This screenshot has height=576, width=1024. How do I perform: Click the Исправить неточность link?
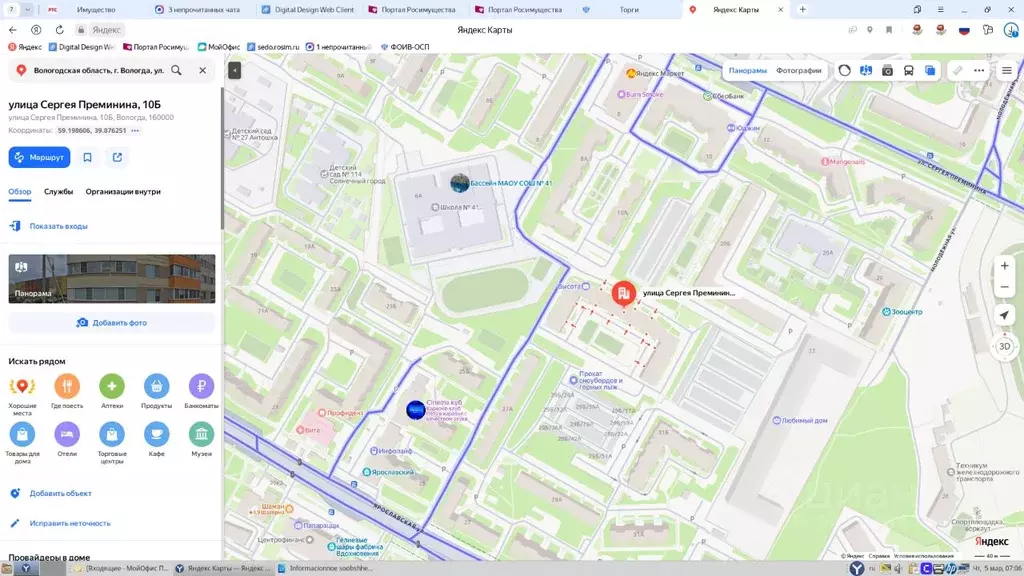pos(69,522)
